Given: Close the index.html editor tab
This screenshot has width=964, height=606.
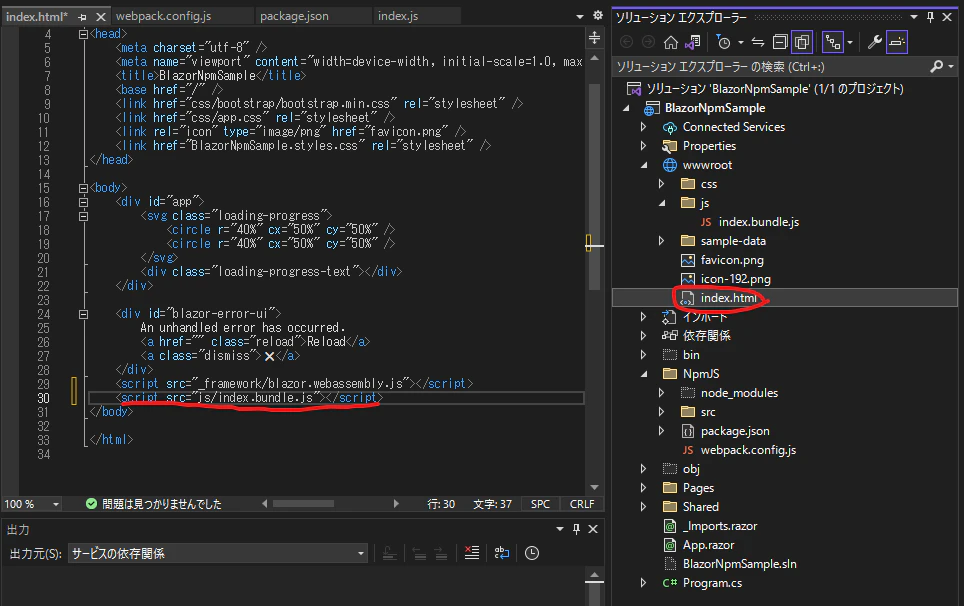Looking at the screenshot, I should coord(101,17).
